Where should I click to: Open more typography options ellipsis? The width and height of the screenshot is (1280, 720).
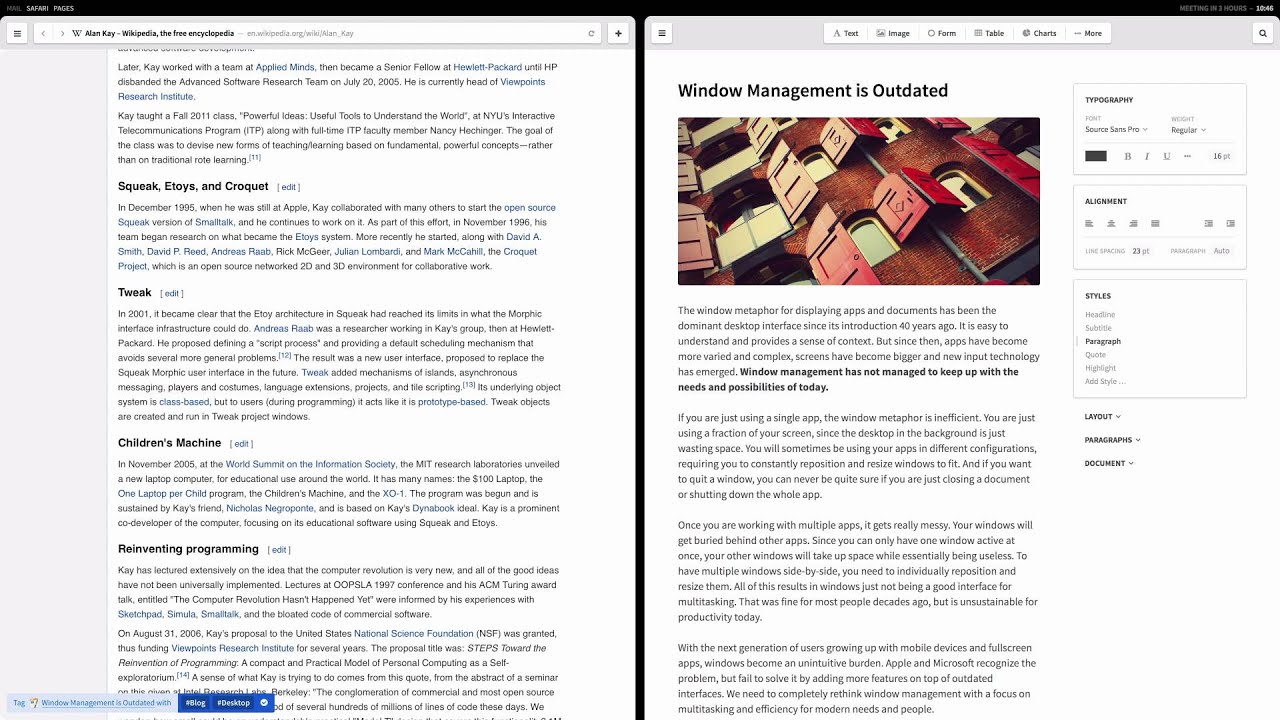tap(1187, 156)
